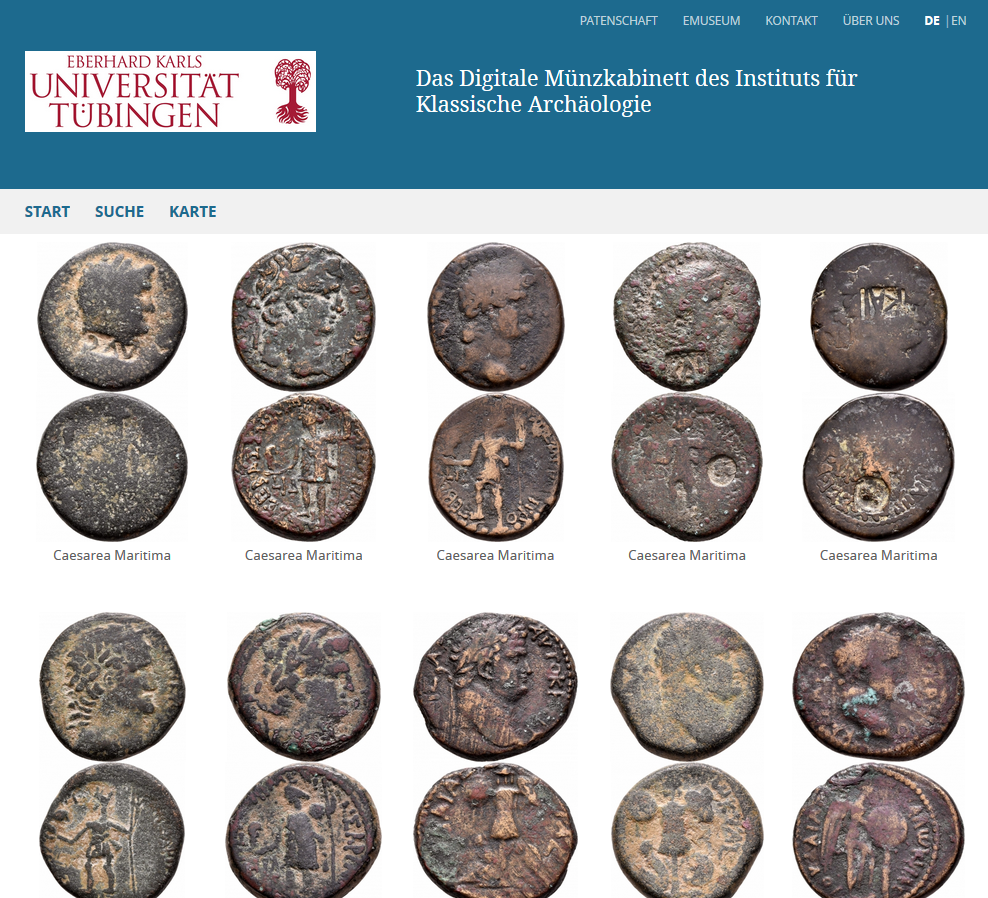
Task: Select the START navigation tab
Action: point(47,212)
